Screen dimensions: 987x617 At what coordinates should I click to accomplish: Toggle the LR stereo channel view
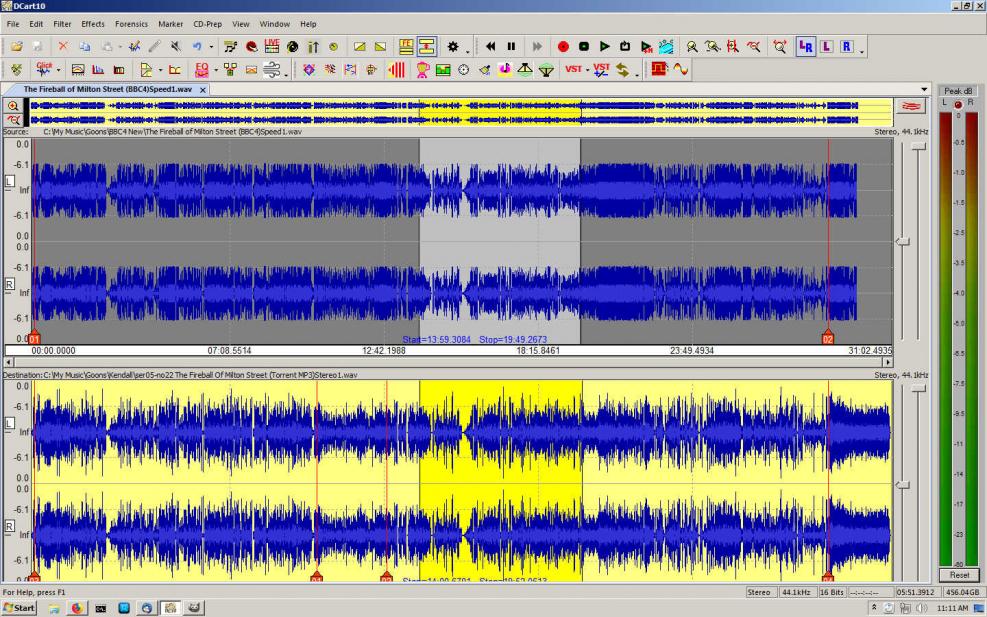tap(805, 47)
